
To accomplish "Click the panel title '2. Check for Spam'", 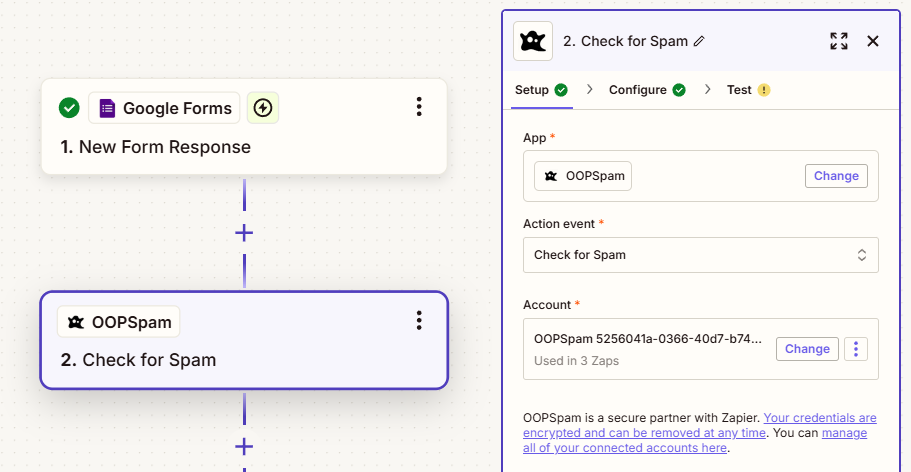I will pos(625,41).
